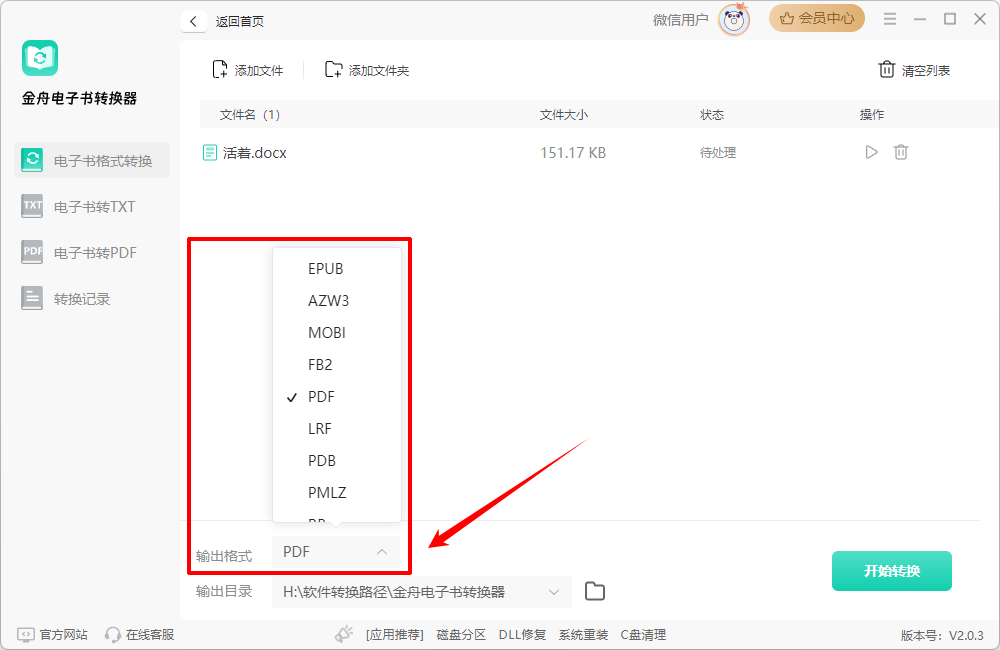Click delete trash icon for 活着.docx

[901, 152]
